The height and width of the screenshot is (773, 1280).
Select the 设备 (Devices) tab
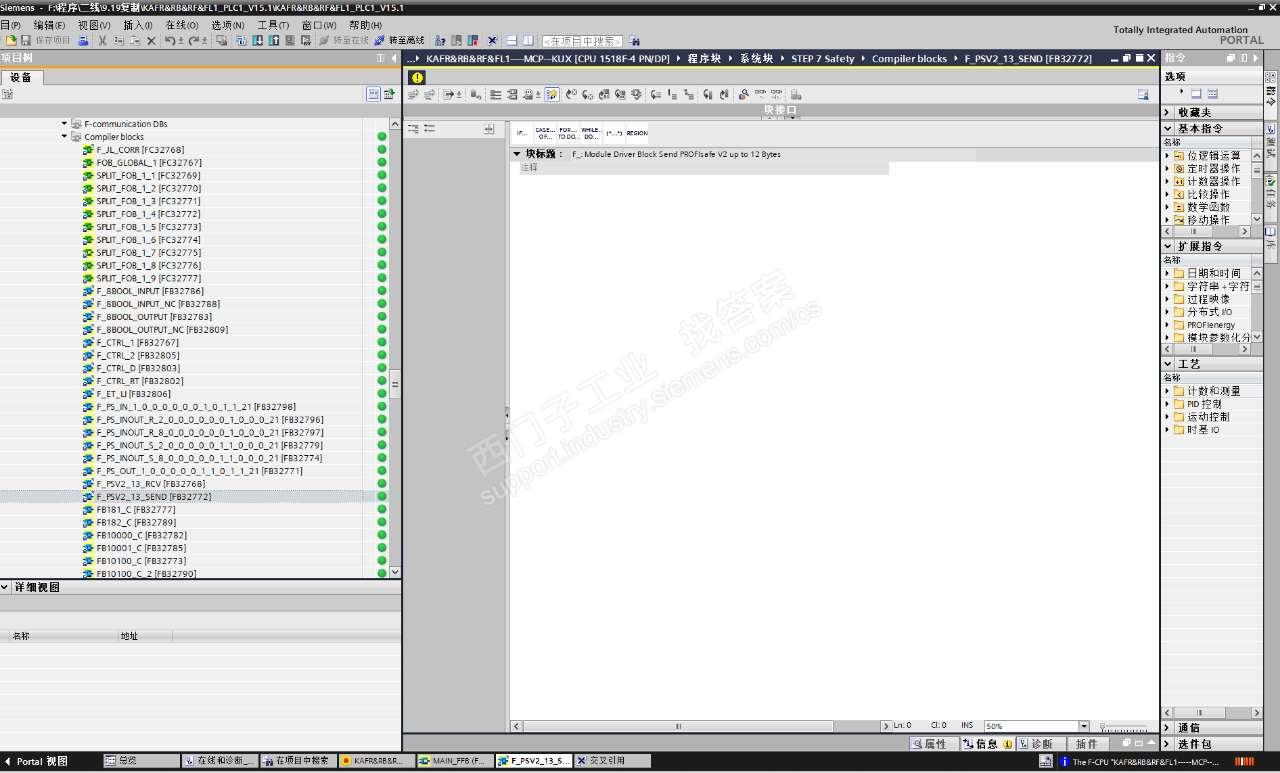coord(21,77)
